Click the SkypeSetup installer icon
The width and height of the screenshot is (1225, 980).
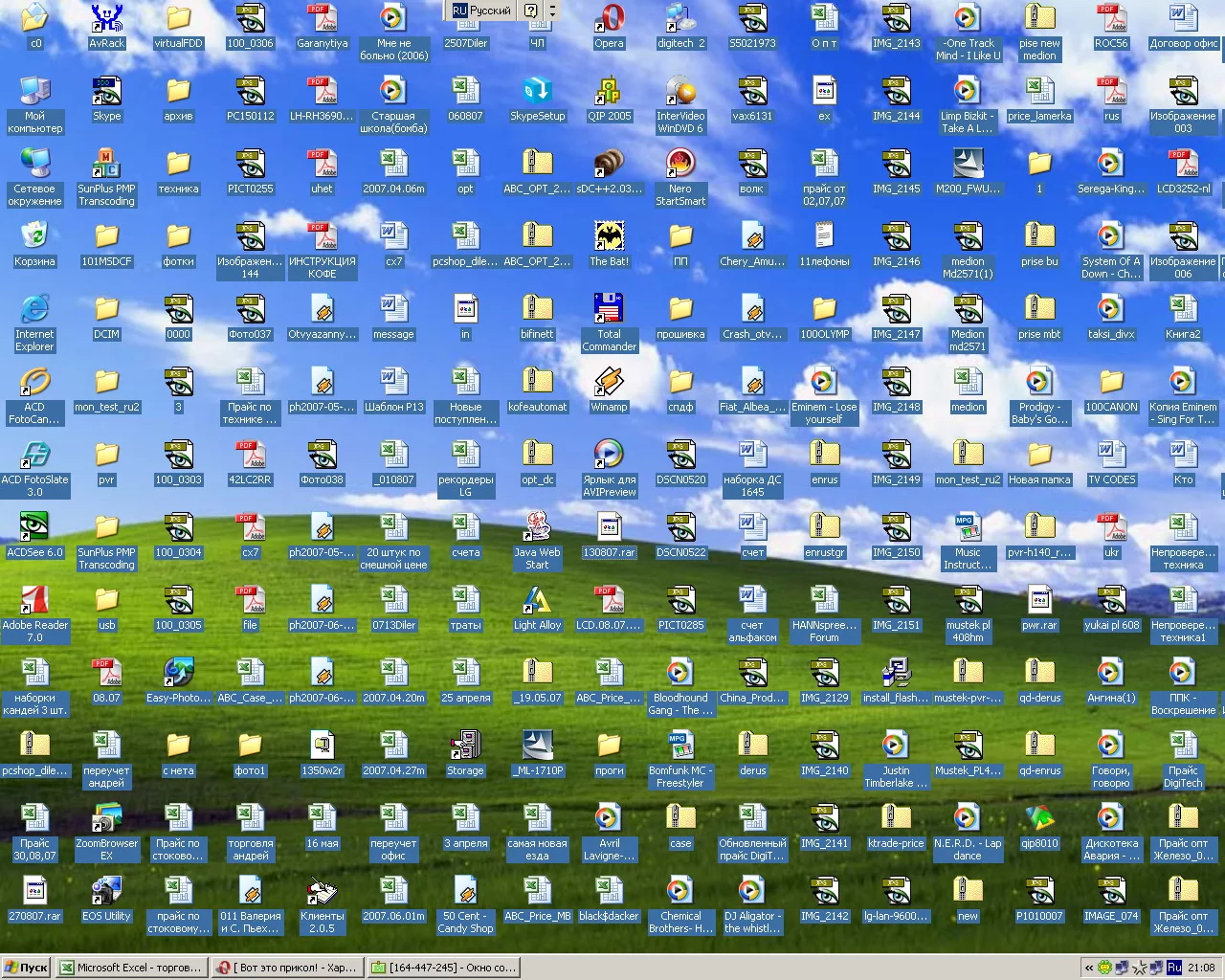point(537,98)
